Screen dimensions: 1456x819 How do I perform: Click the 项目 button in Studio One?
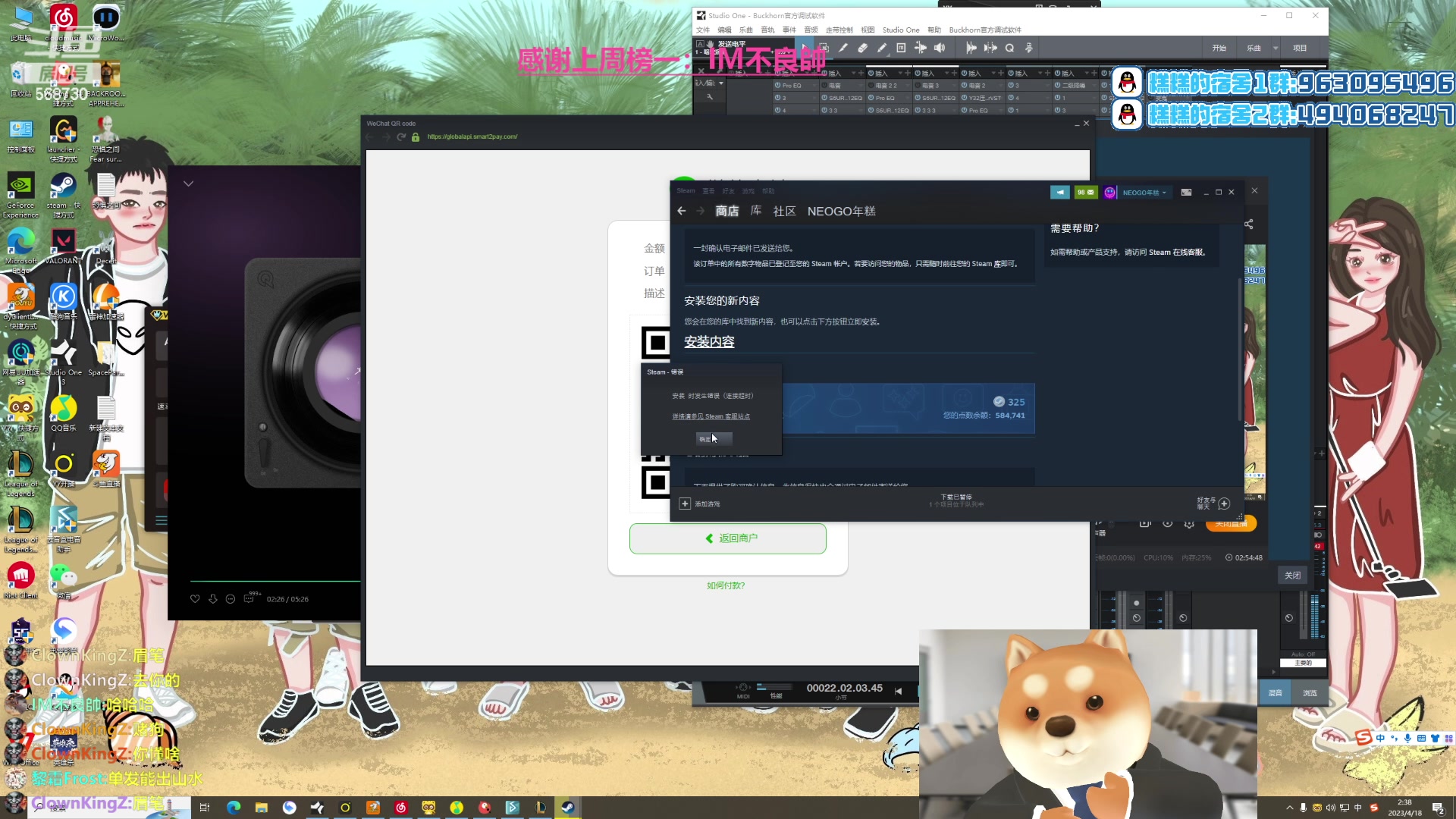(x=1300, y=48)
